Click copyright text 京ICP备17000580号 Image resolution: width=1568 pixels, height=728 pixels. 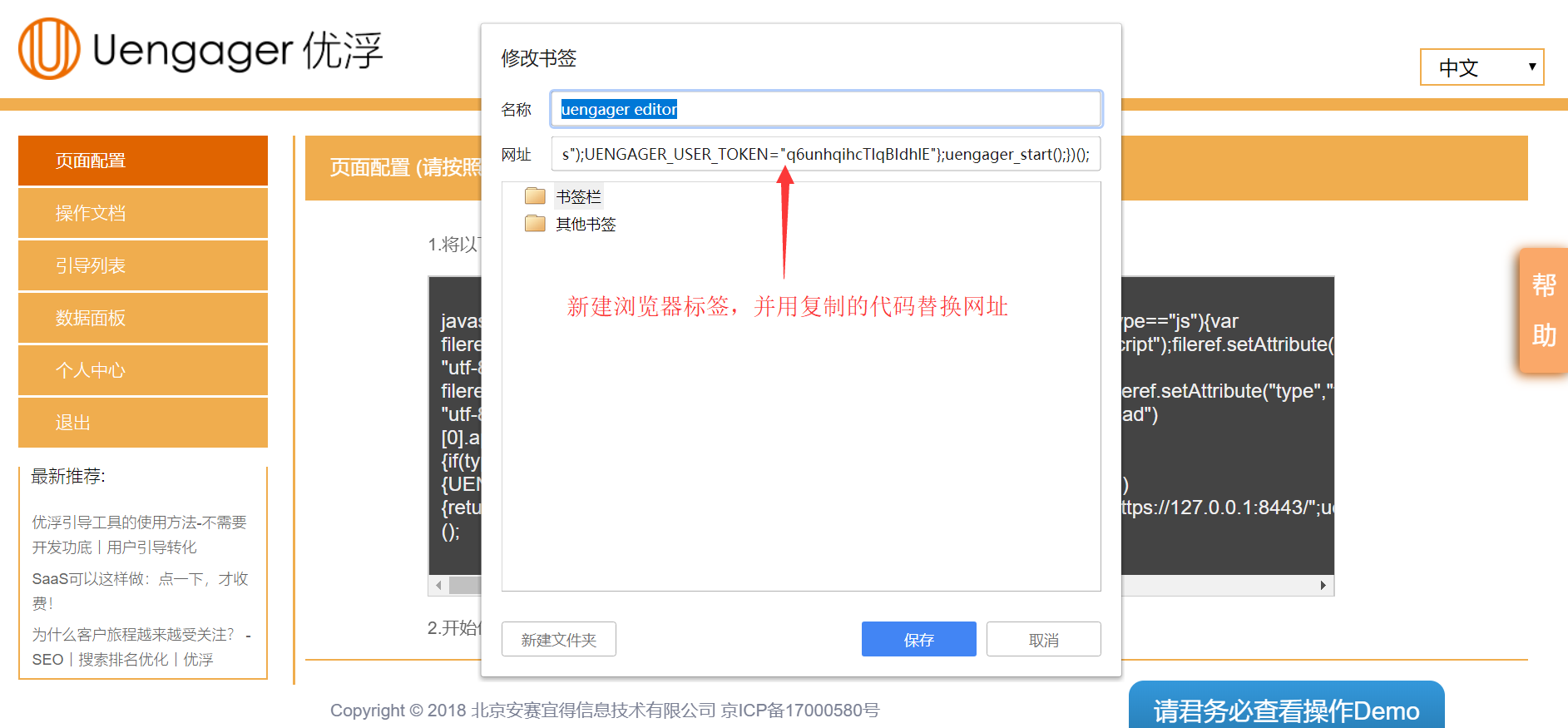[800, 710]
